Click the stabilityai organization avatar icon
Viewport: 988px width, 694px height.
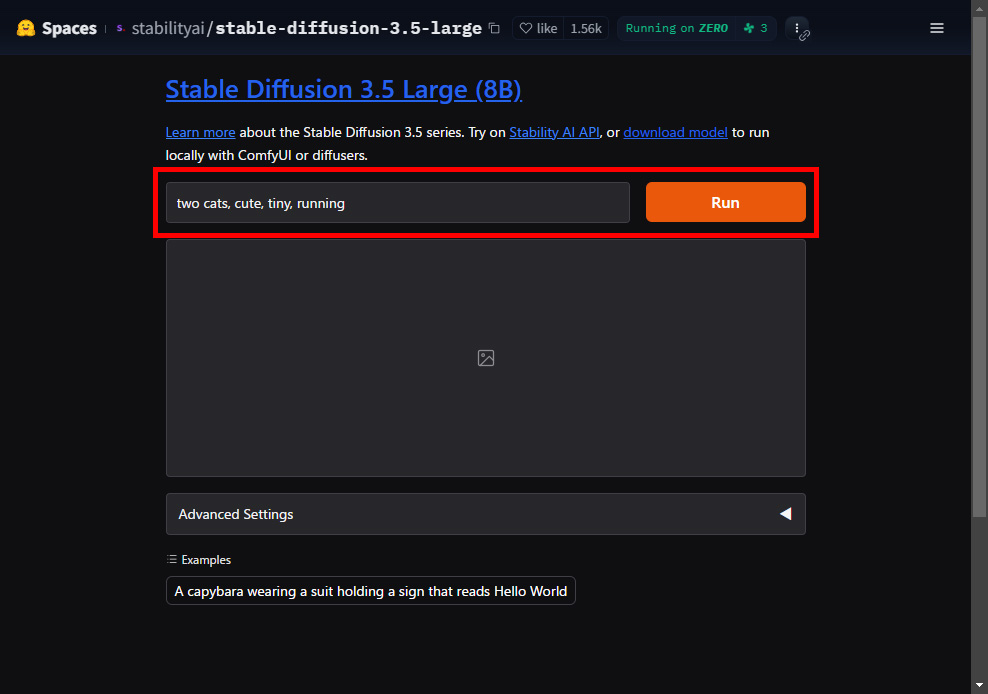pyautogui.click(x=121, y=29)
